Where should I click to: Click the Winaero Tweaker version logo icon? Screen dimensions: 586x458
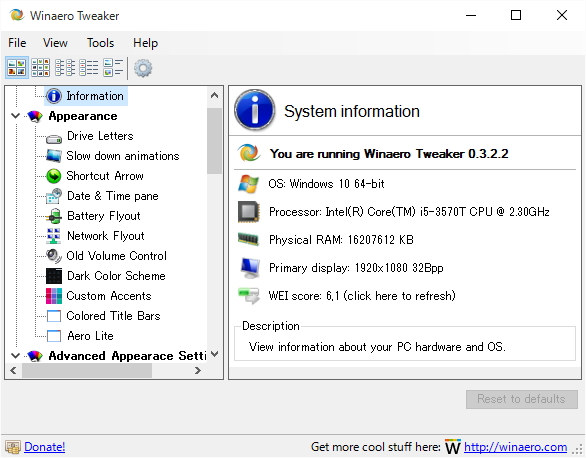[249, 153]
